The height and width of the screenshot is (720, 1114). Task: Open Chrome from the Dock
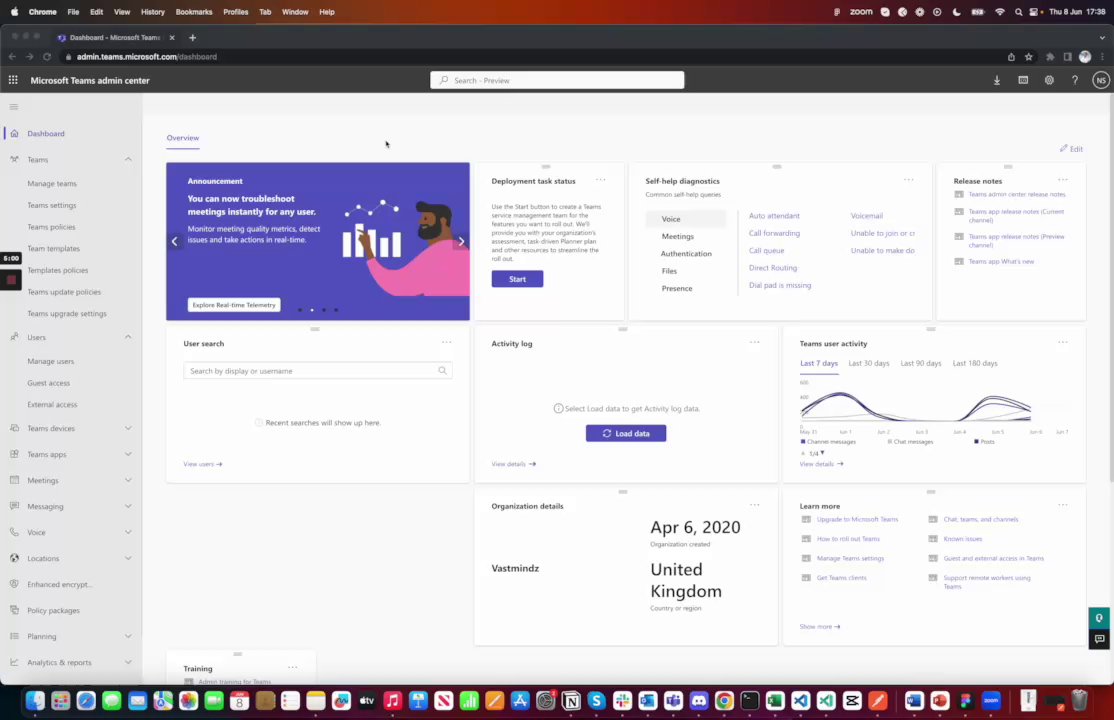pyautogui.click(x=724, y=701)
